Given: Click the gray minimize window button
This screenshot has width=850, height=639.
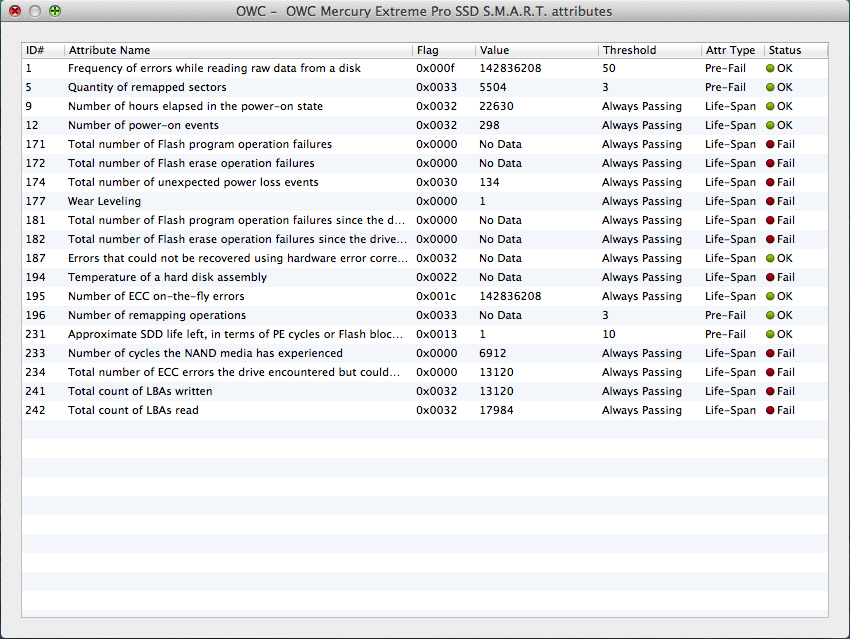Looking at the screenshot, I should (x=35, y=11).
